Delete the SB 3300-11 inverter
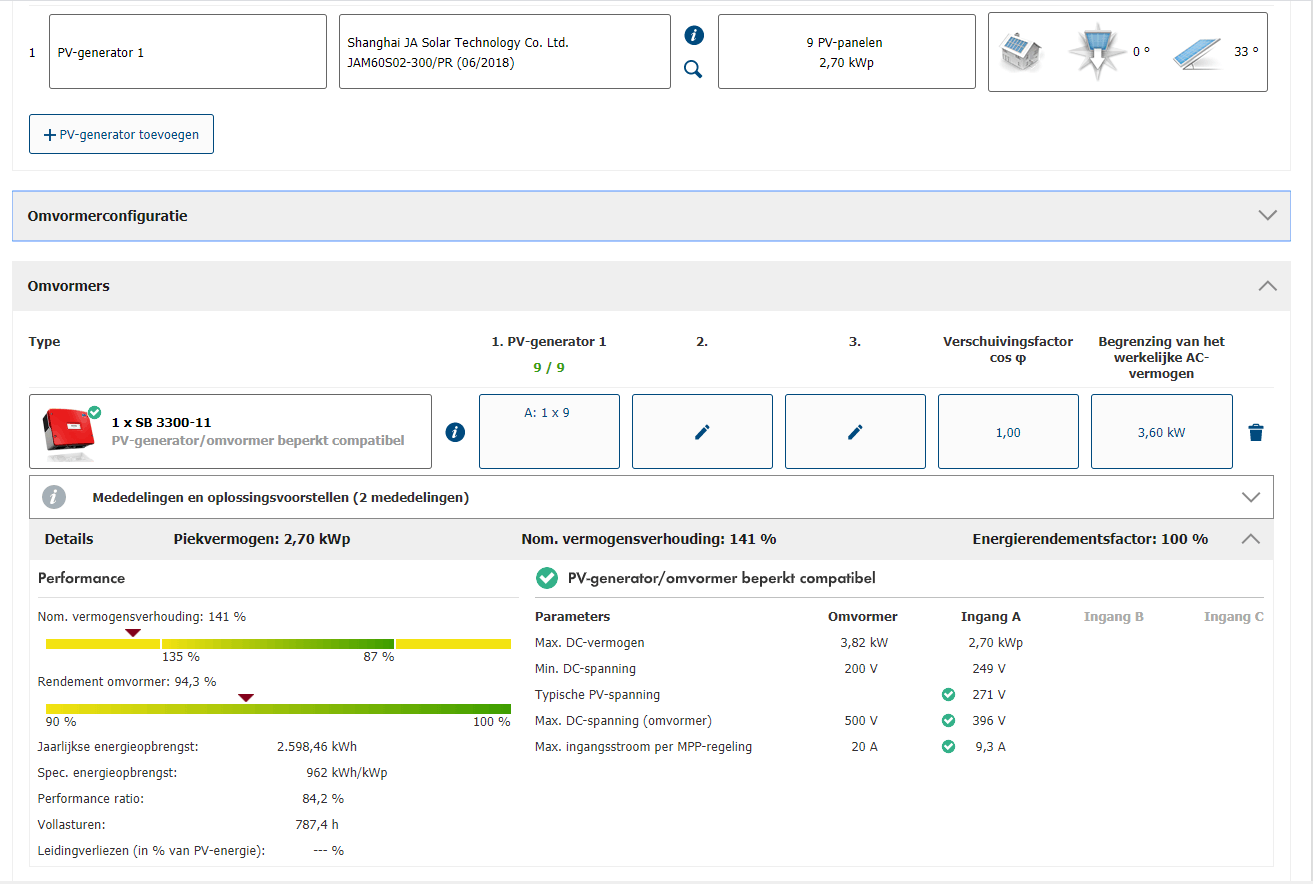Image resolution: width=1313 pixels, height=884 pixels. click(1256, 432)
